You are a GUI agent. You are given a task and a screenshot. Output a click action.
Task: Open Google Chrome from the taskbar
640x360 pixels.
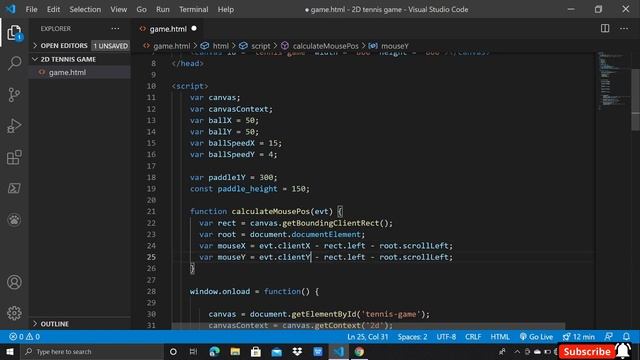359,351
